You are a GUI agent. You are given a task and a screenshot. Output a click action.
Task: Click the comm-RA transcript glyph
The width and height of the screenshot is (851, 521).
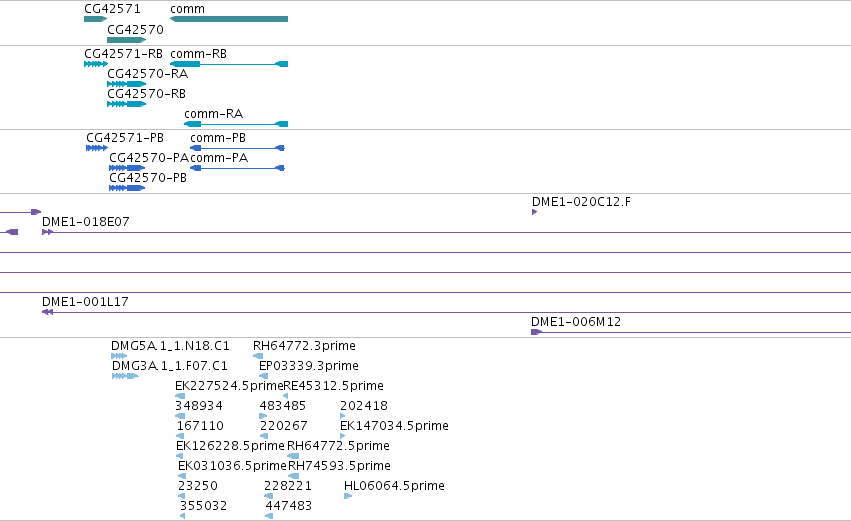[x=236, y=124]
